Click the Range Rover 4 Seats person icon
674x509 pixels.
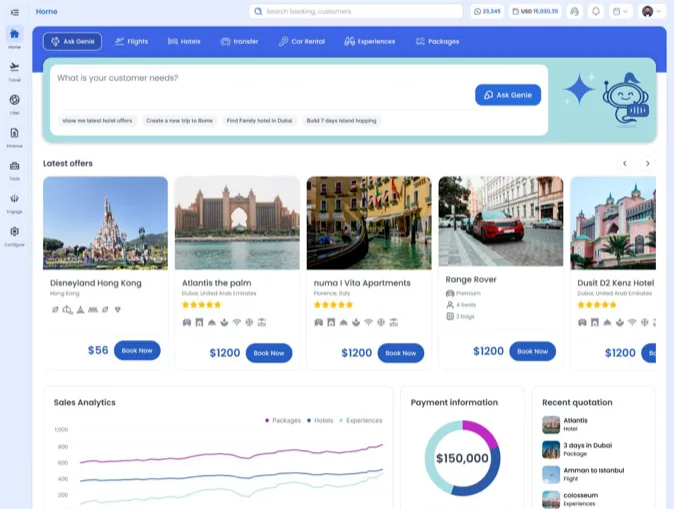450,305
